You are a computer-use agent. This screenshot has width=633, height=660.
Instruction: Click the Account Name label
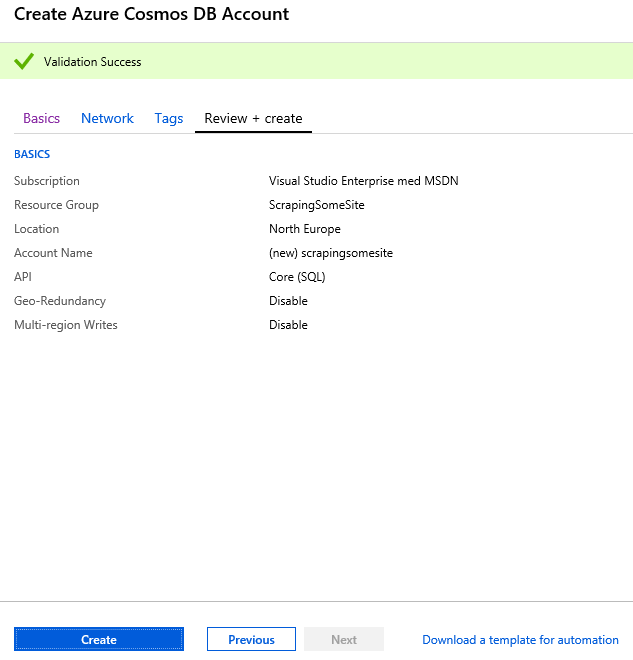[x=53, y=253]
